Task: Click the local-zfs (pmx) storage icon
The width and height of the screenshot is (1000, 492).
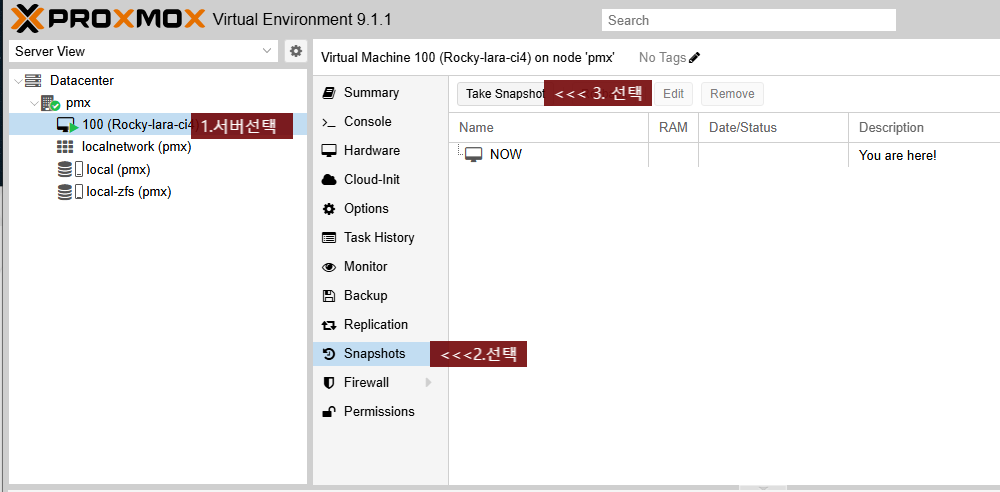Action: pyautogui.click(x=70, y=191)
